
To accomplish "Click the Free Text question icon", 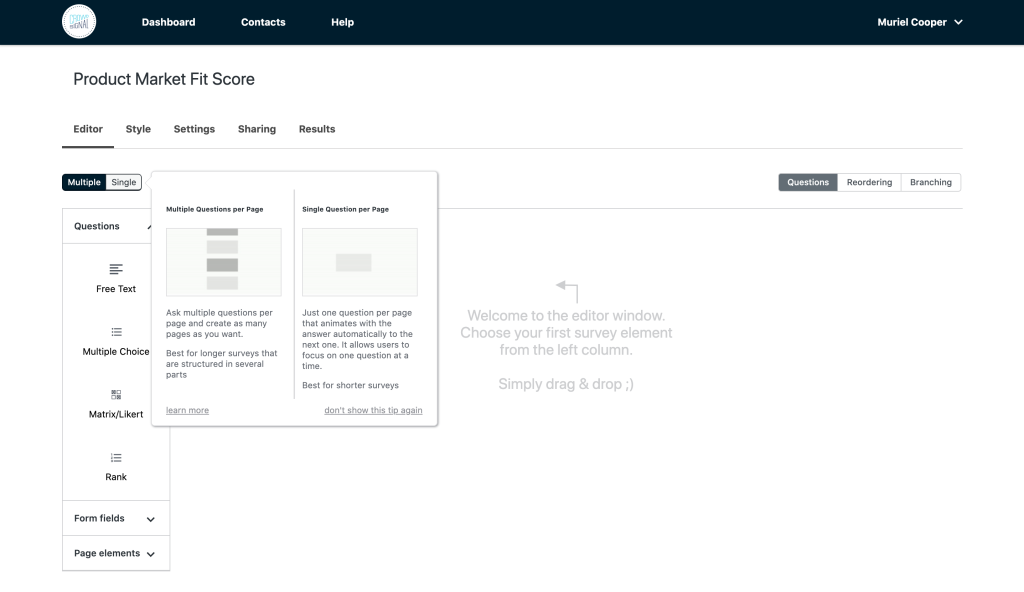I will 116,269.
